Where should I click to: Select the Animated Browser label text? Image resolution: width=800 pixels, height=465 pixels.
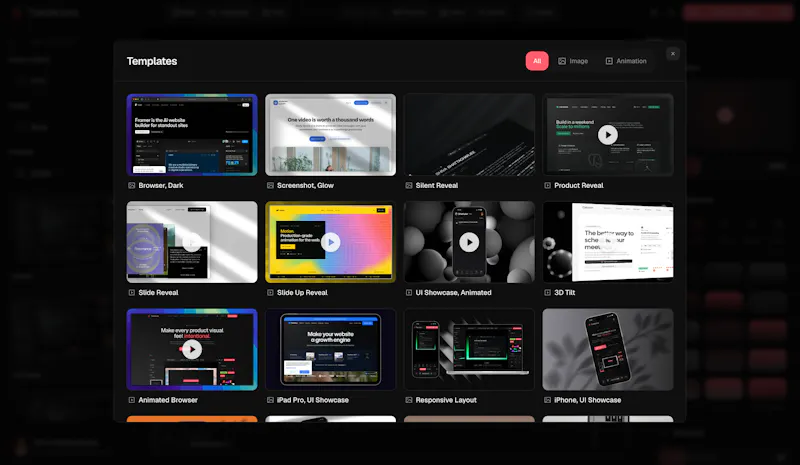click(168, 400)
